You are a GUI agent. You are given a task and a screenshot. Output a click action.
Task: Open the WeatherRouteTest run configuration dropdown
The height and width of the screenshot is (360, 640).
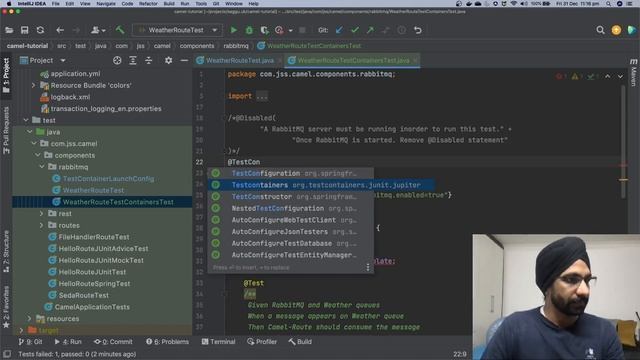[177, 30]
